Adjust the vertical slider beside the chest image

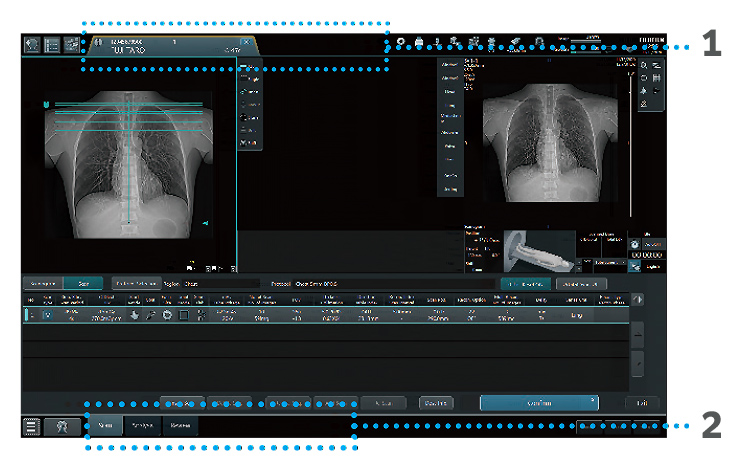631,144
